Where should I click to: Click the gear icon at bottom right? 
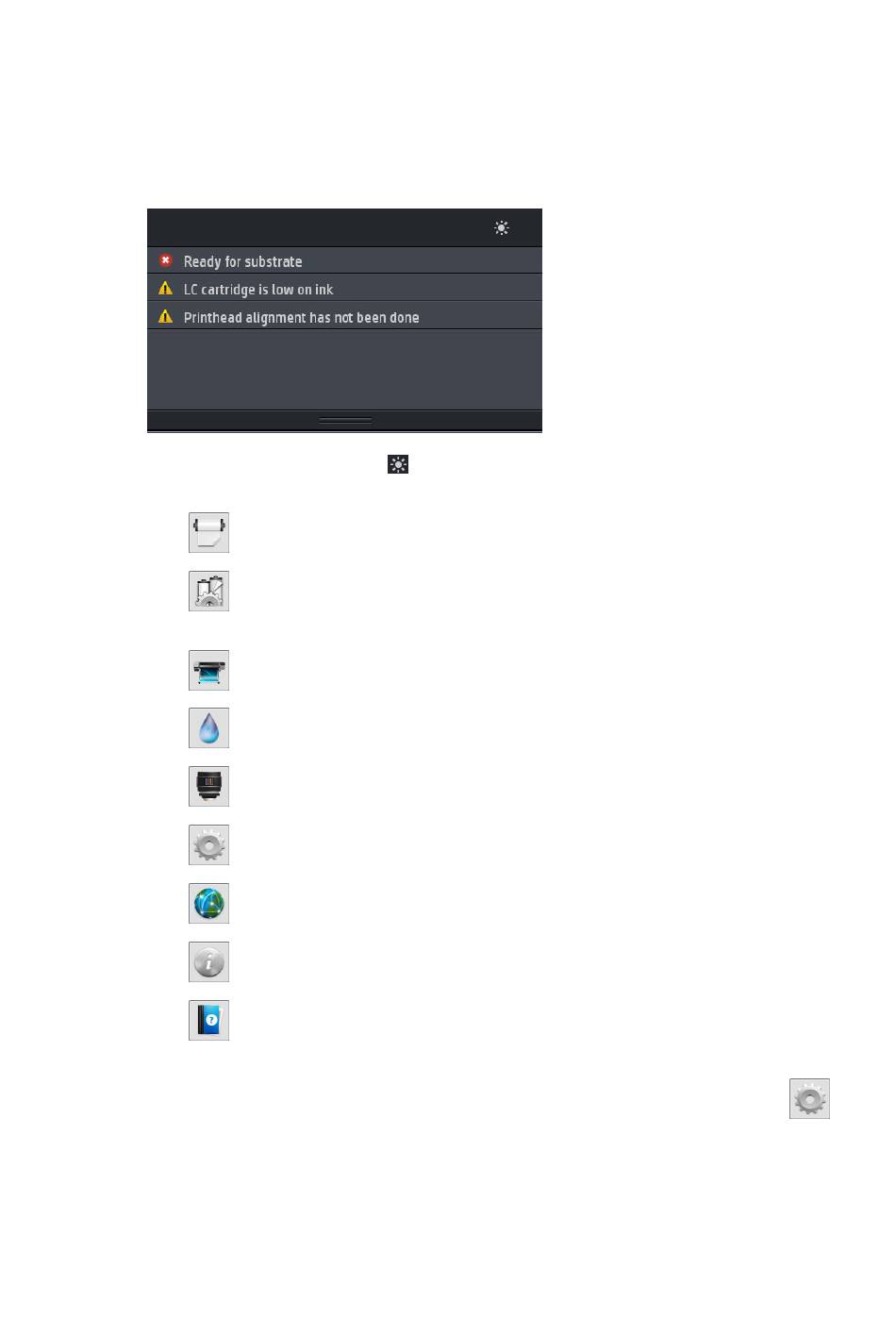(809, 1099)
